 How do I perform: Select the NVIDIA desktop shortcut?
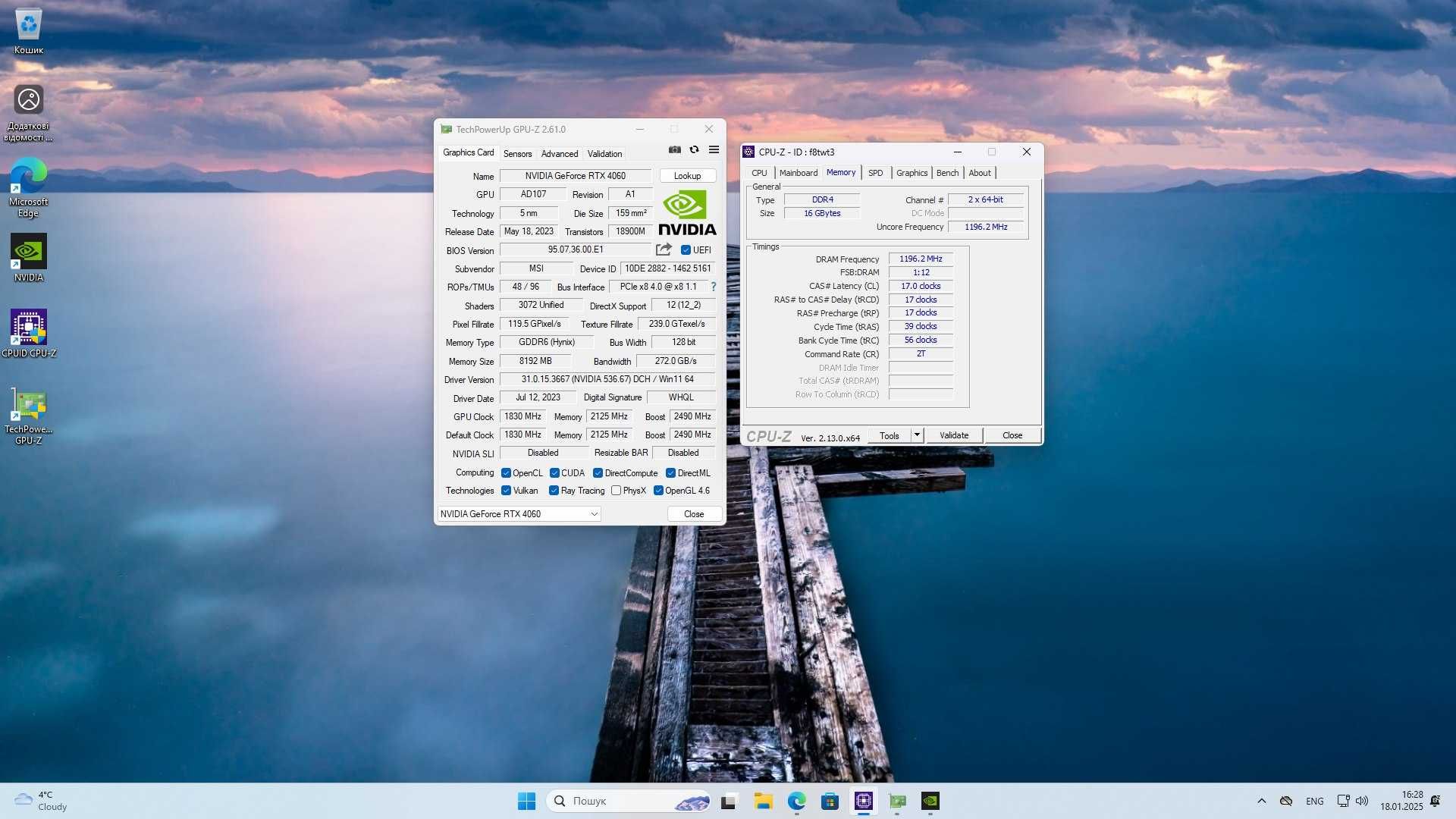[x=29, y=258]
